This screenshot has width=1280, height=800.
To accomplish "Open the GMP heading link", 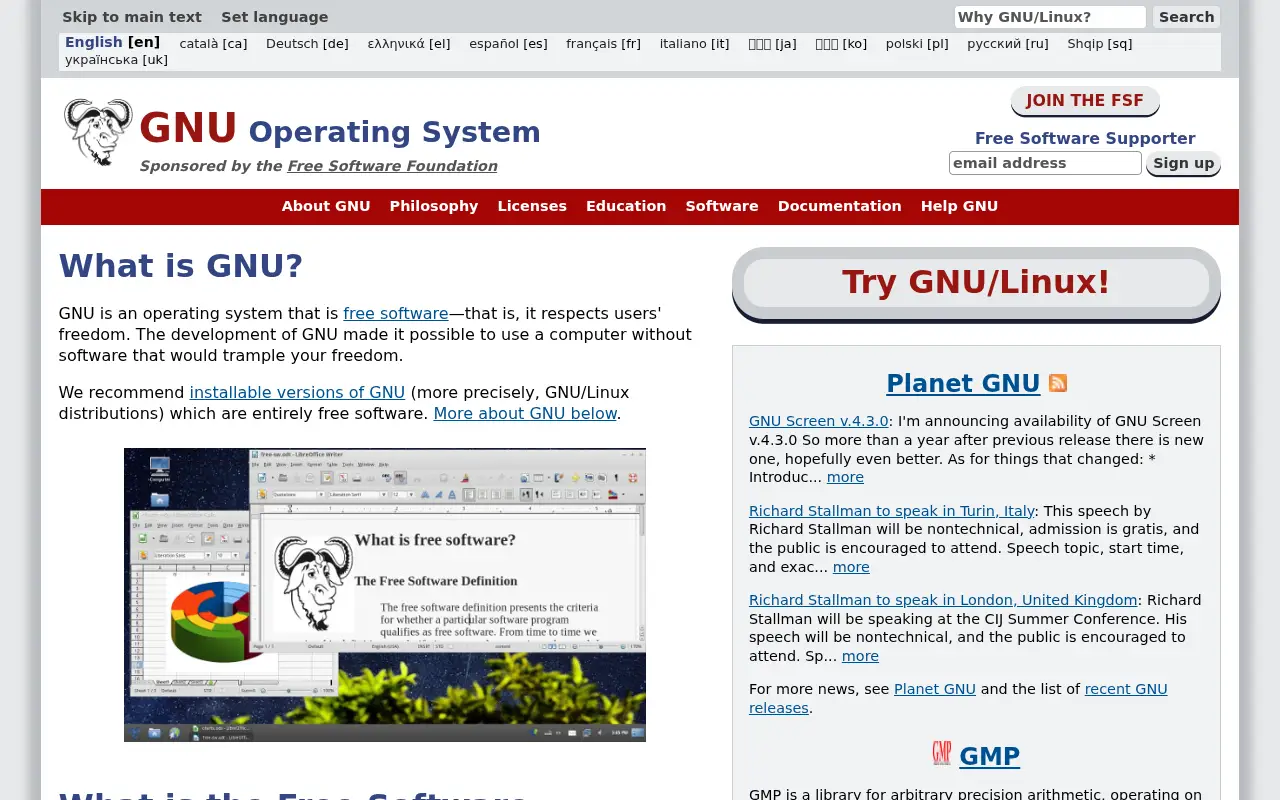I will point(990,756).
